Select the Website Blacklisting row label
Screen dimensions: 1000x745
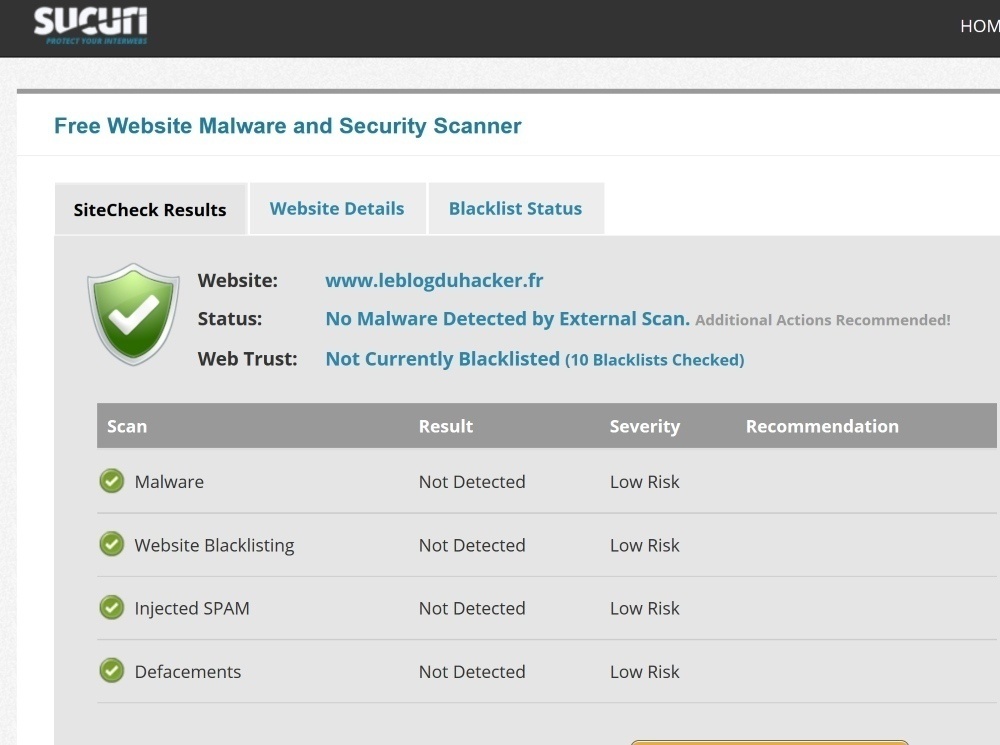(x=214, y=545)
